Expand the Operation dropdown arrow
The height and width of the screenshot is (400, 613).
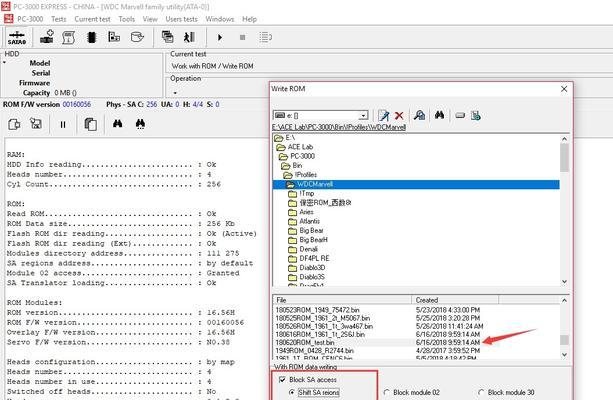point(175,93)
